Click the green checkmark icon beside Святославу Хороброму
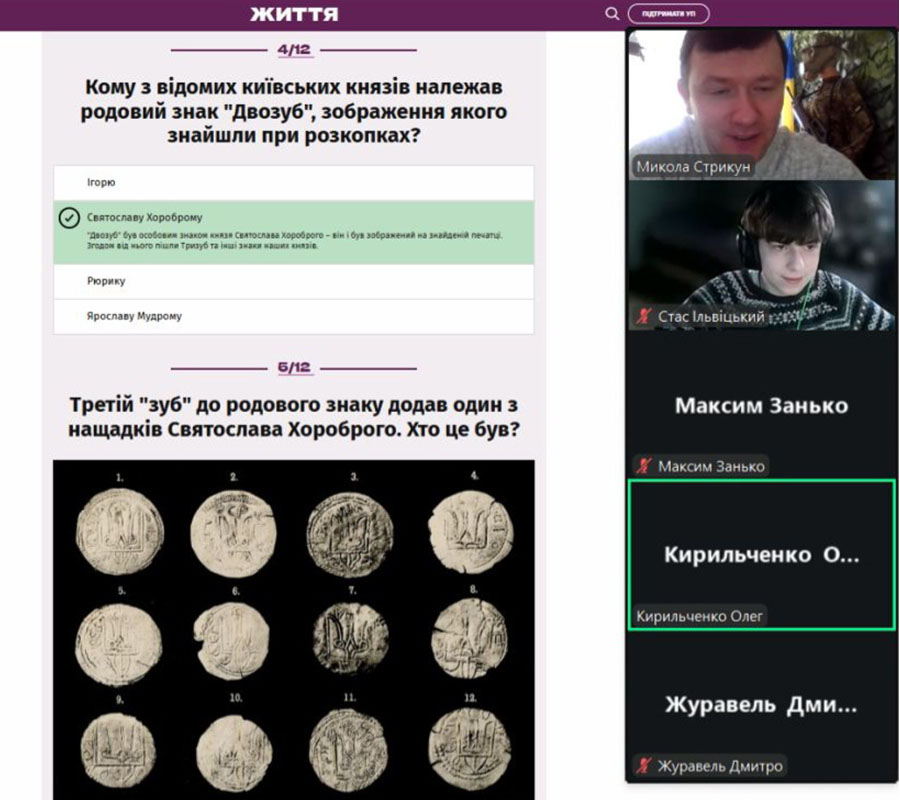 [x=69, y=218]
